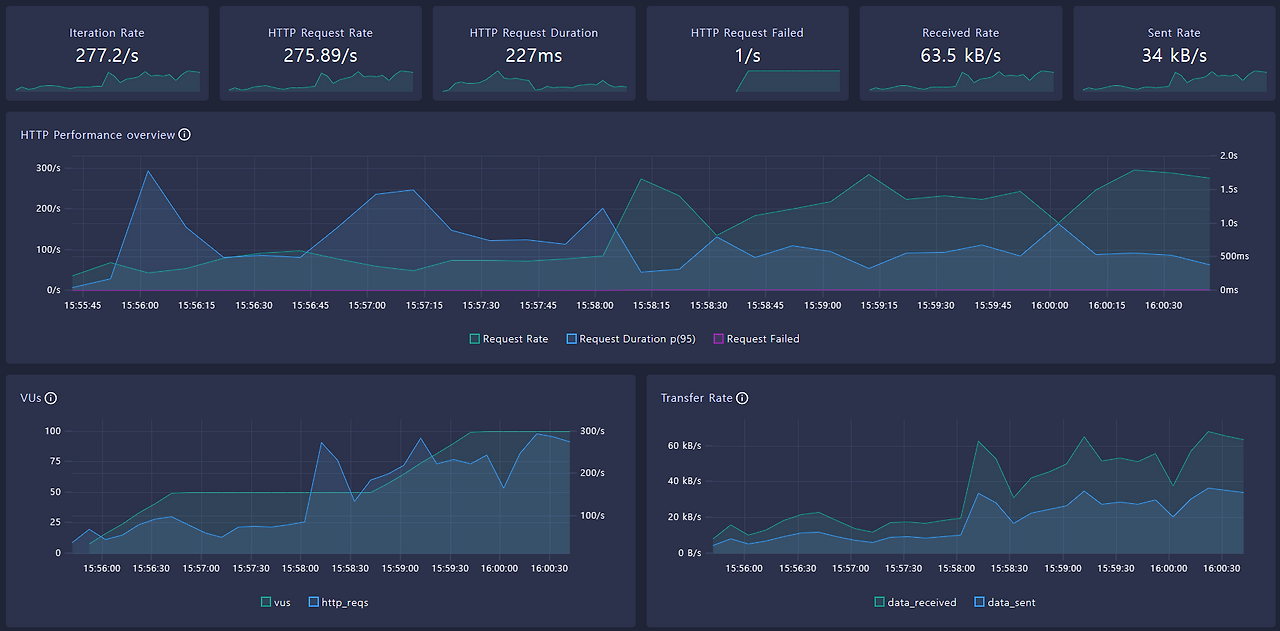Click the 300/s overview left axis label
The height and width of the screenshot is (631, 1280).
pyautogui.click(x=48, y=168)
